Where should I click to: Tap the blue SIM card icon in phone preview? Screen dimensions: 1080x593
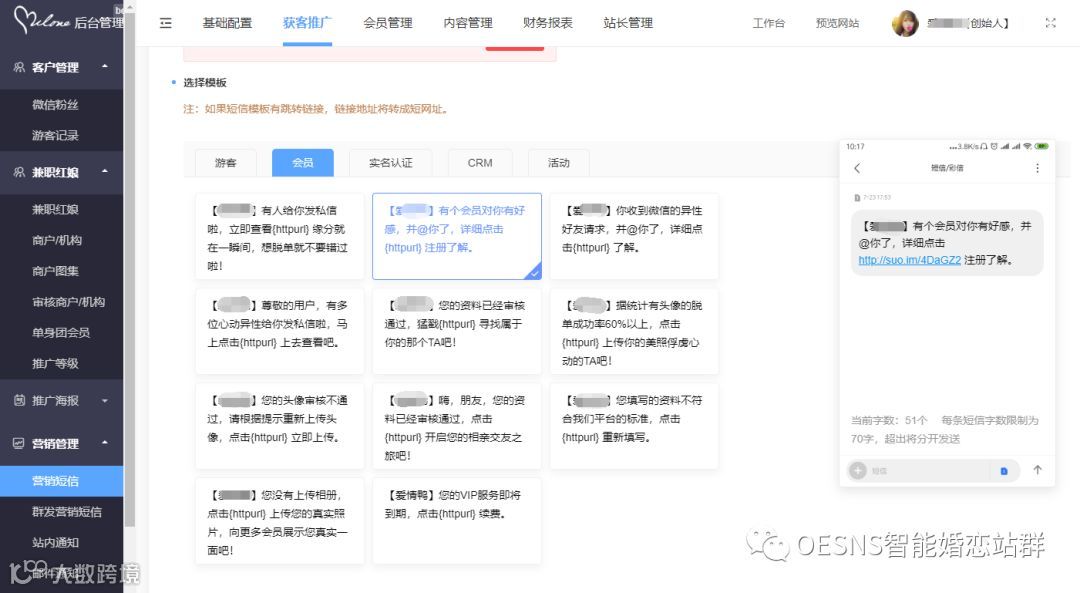(1004, 471)
